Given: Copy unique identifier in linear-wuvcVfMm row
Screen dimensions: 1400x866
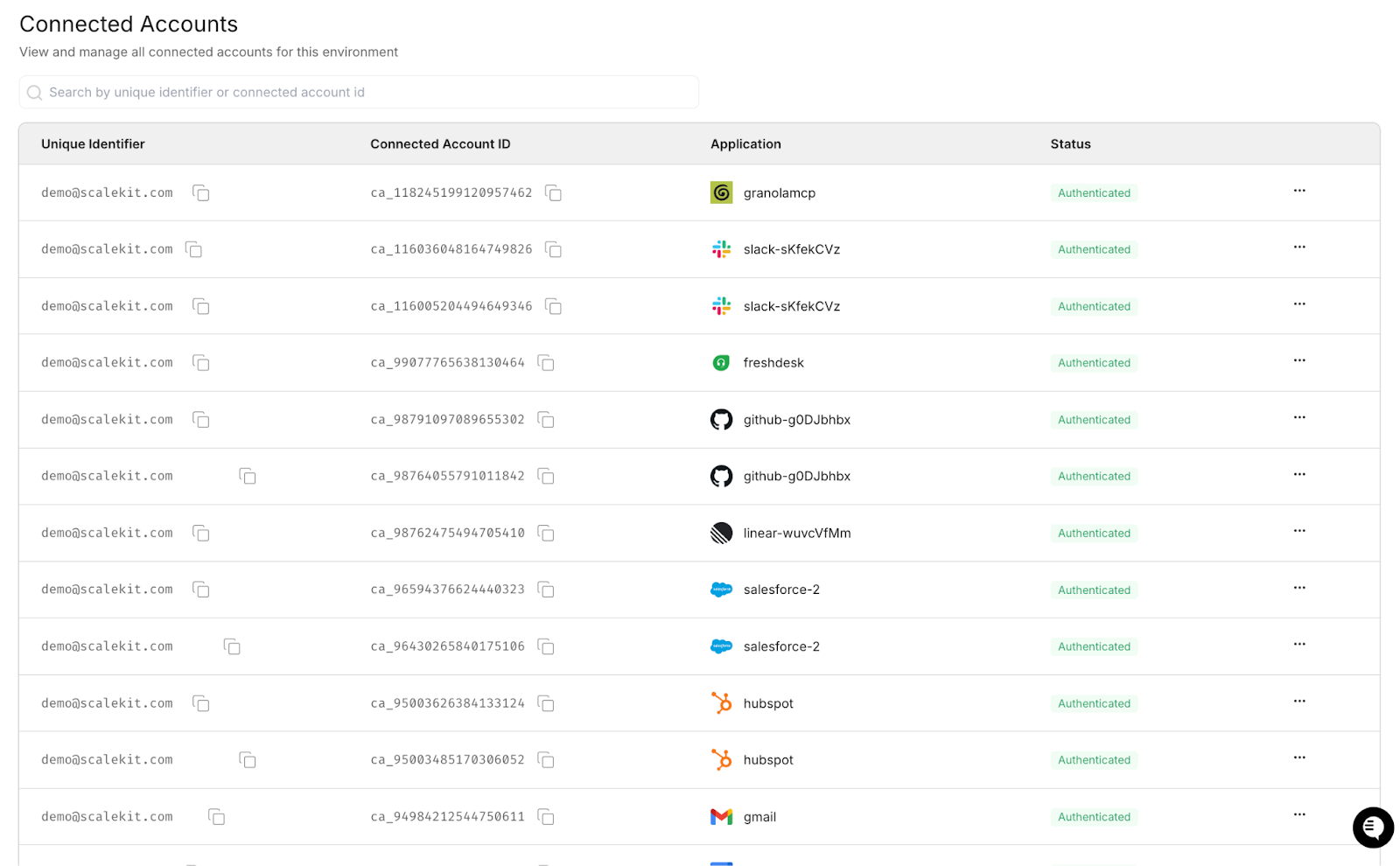Looking at the screenshot, I should pos(201,533).
